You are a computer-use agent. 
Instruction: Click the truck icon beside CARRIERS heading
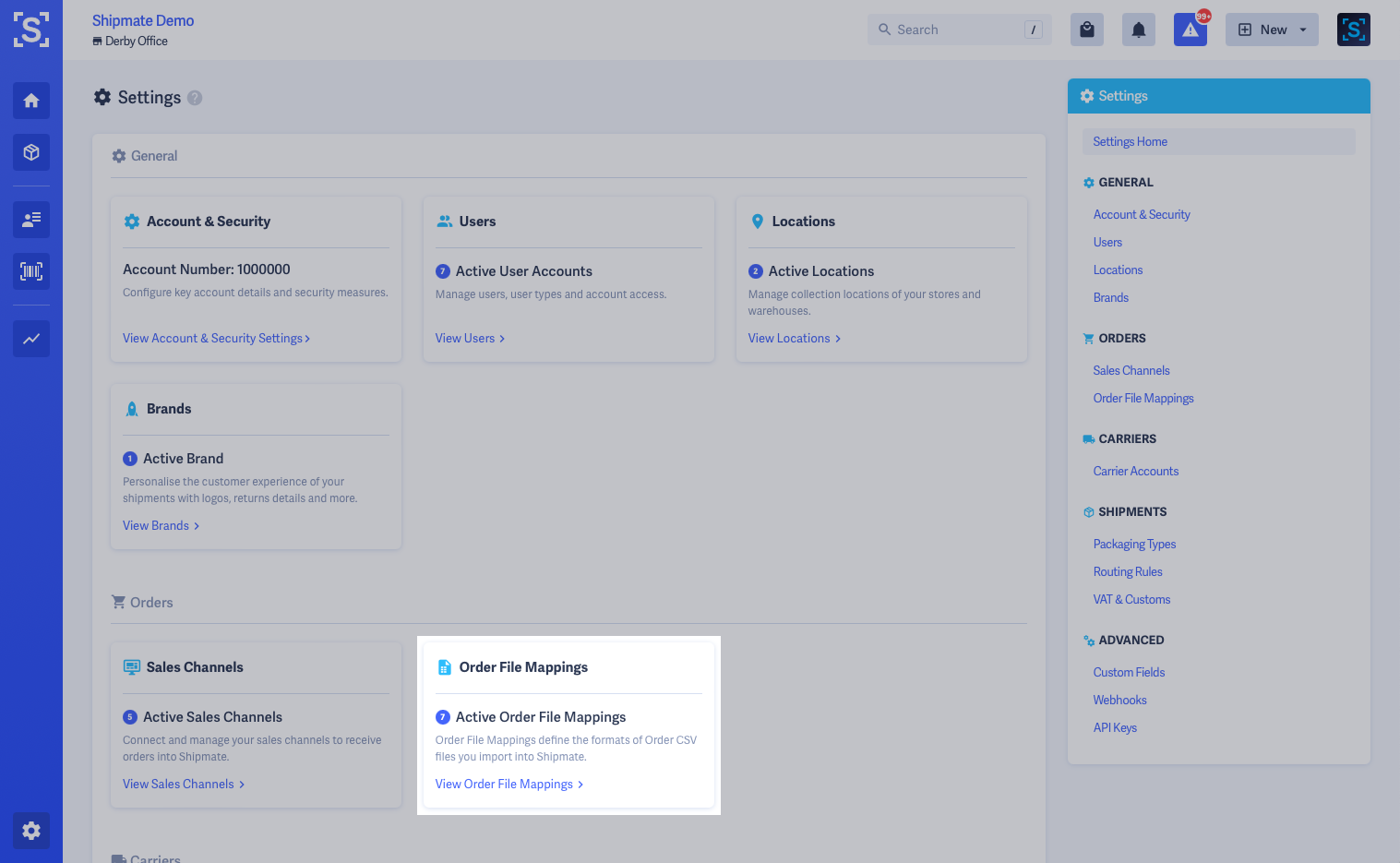tap(1089, 439)
